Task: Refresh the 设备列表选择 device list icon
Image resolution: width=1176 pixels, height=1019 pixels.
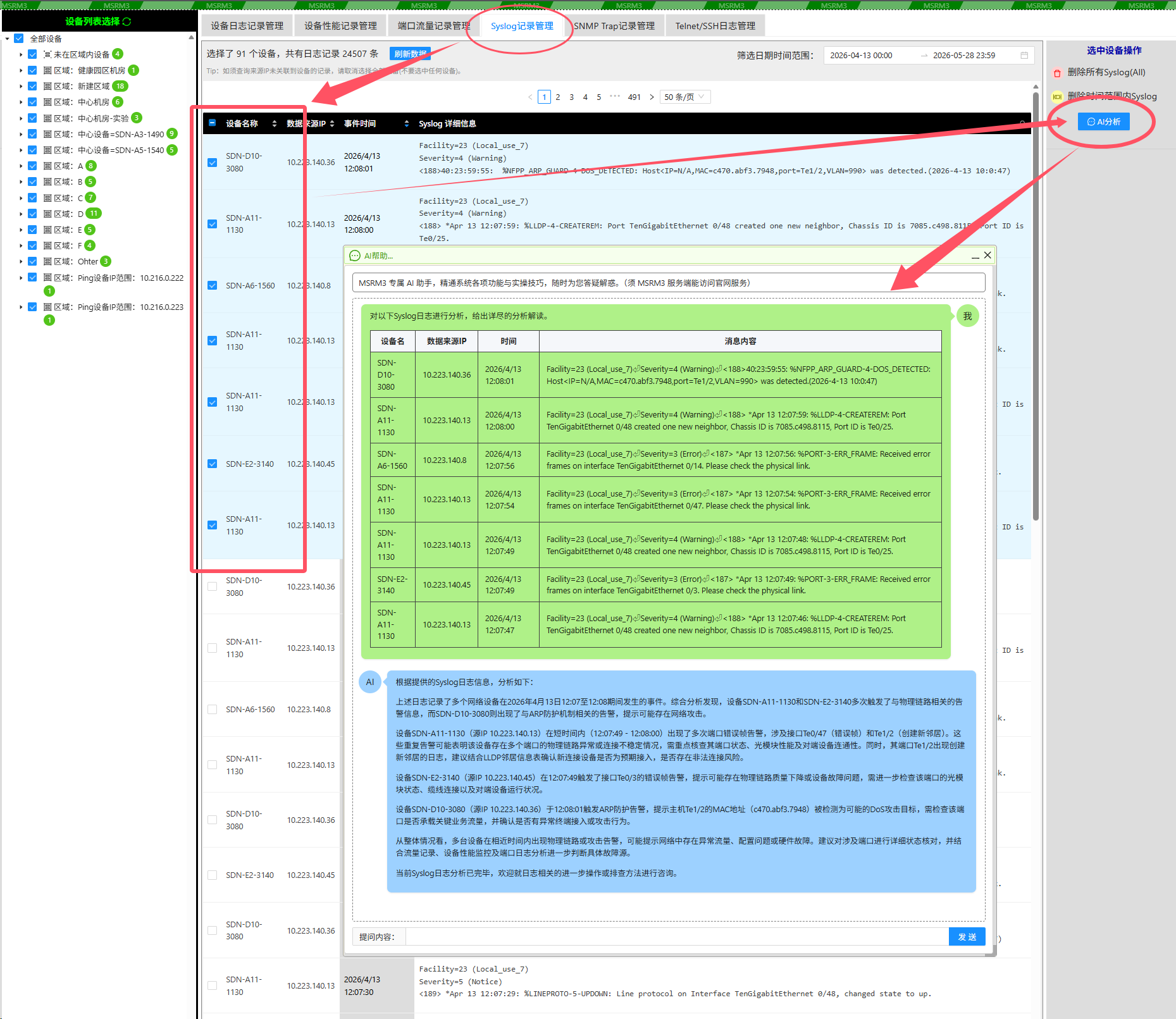Action: coord(127,22)
